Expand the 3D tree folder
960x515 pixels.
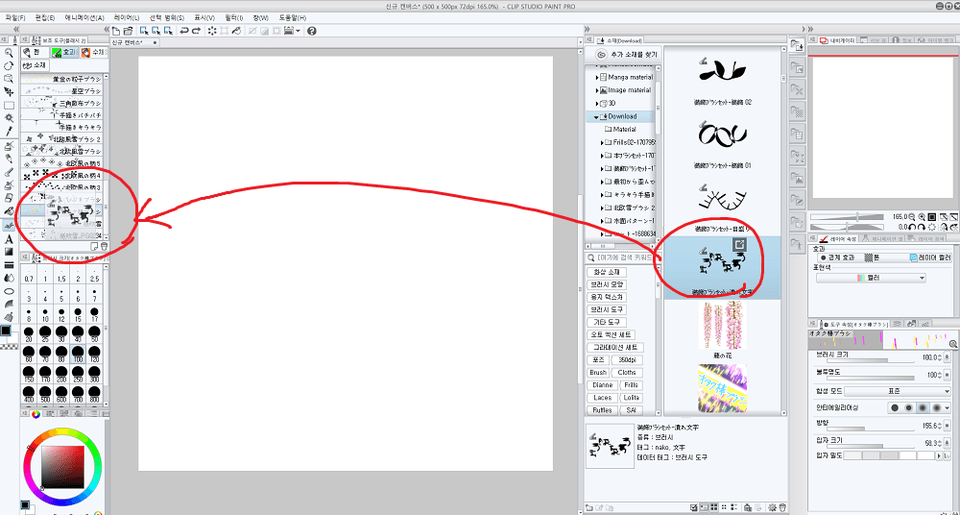[x=597, y=103]
